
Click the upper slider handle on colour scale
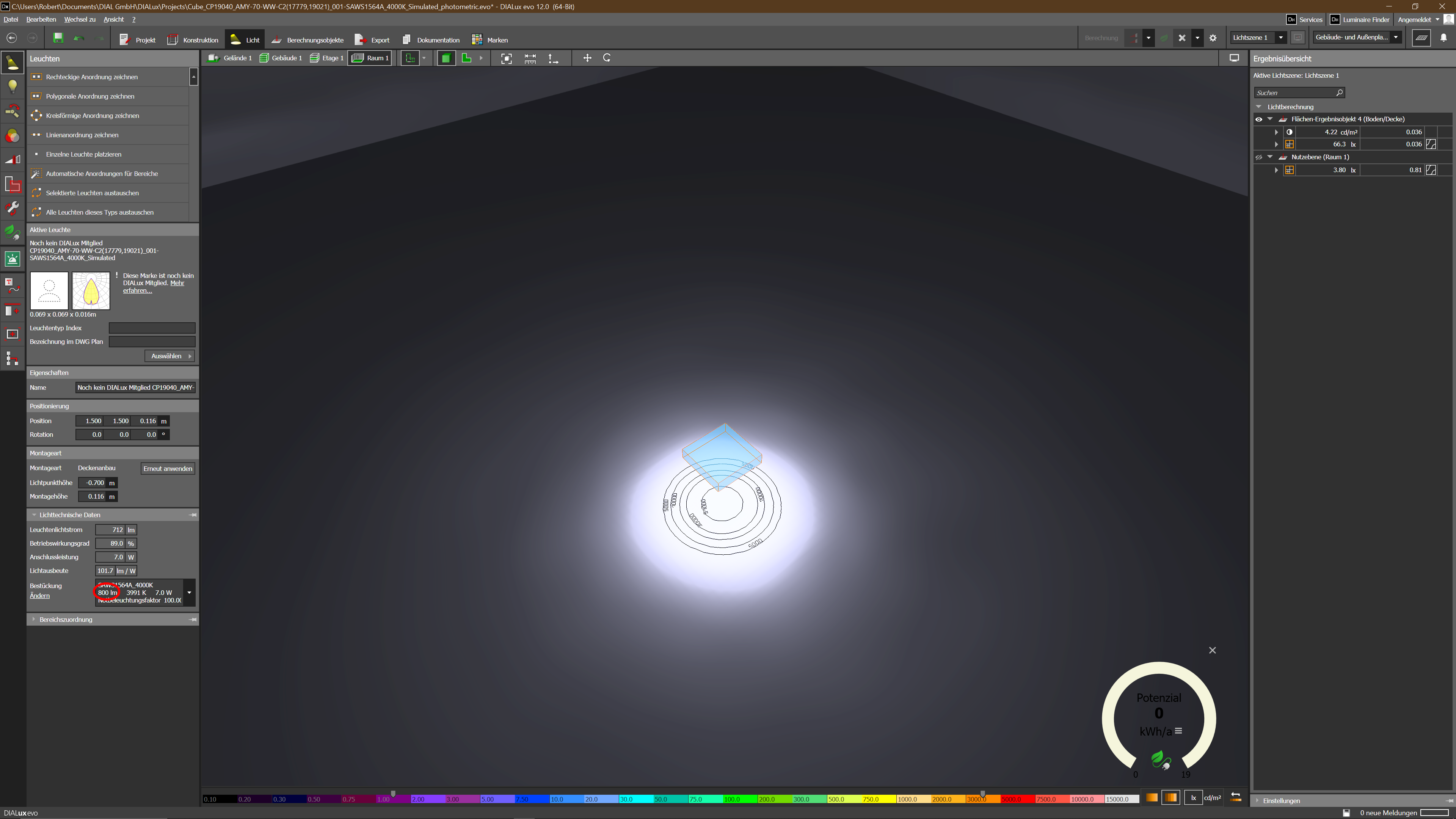click(982, 794)
